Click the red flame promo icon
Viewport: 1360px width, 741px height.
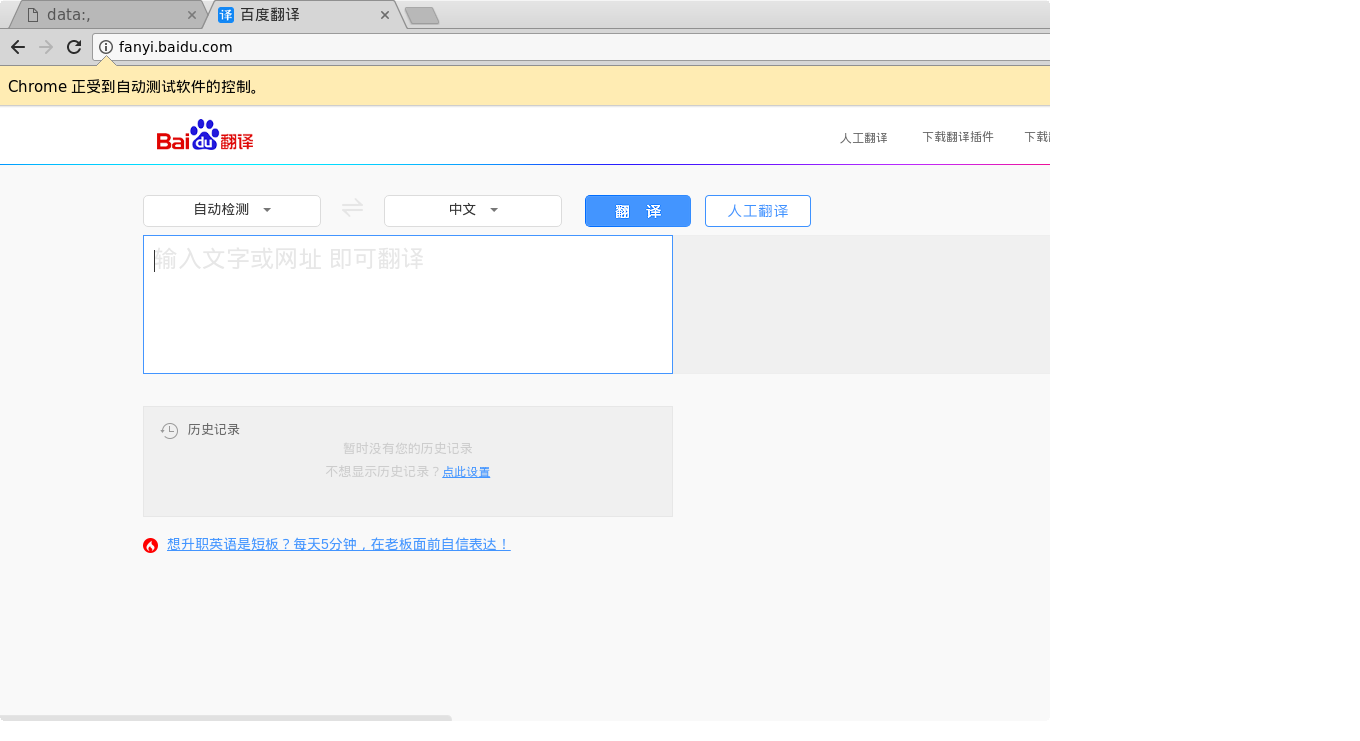pos(151,545)
